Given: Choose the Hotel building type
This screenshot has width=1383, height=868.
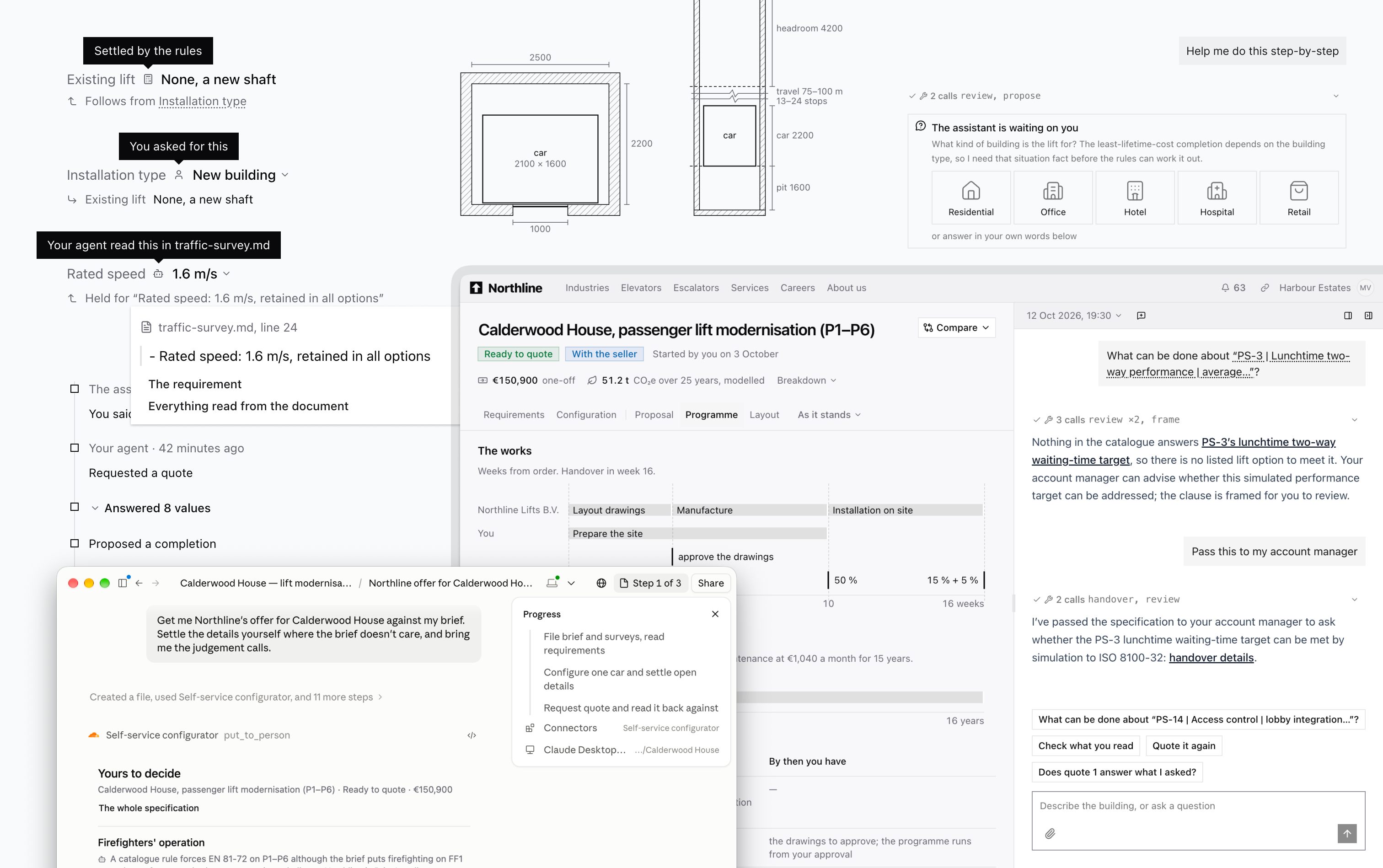Looking at the screenshot, I should (x=1134, y=198).
